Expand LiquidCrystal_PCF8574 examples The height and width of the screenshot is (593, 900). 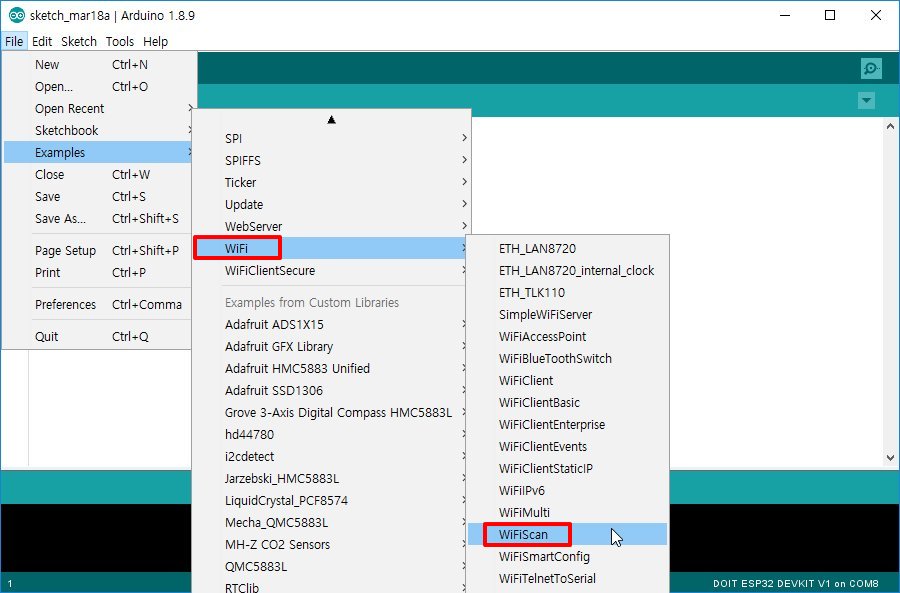click(331, 500)
